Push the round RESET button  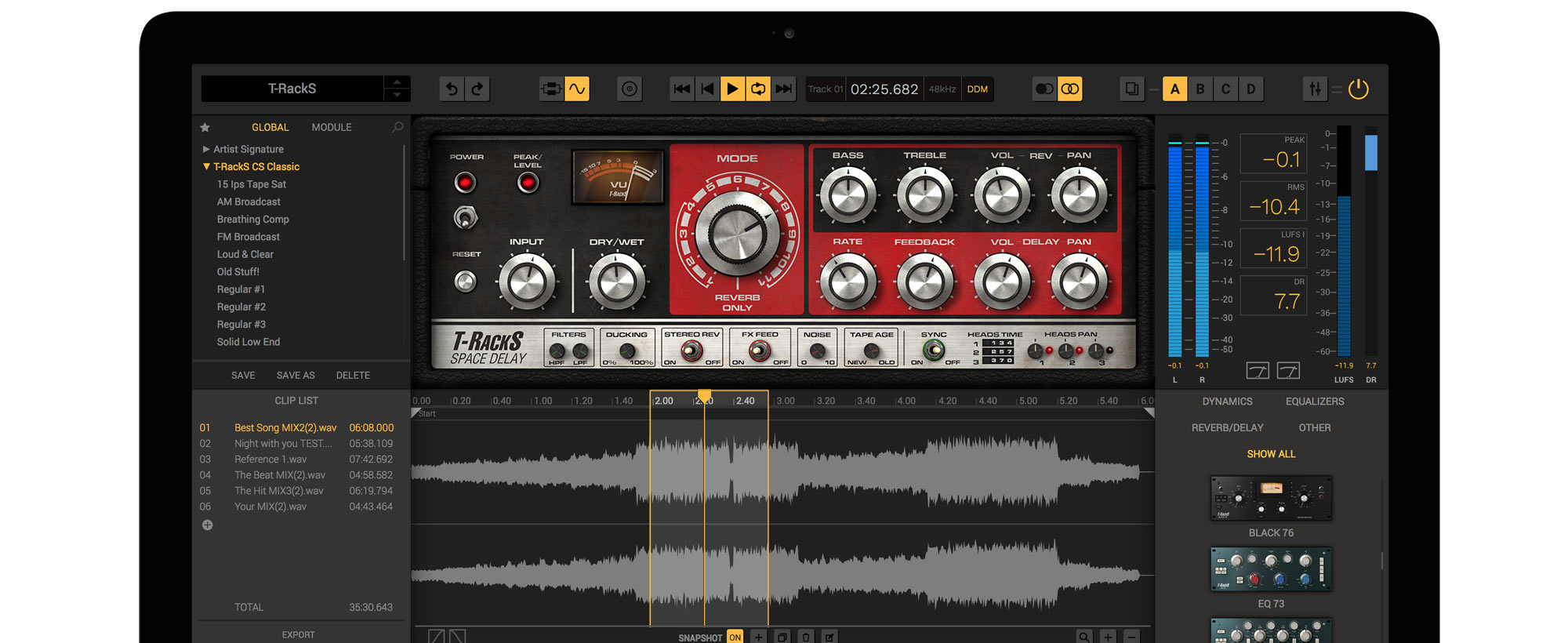[x=465, y=281]
